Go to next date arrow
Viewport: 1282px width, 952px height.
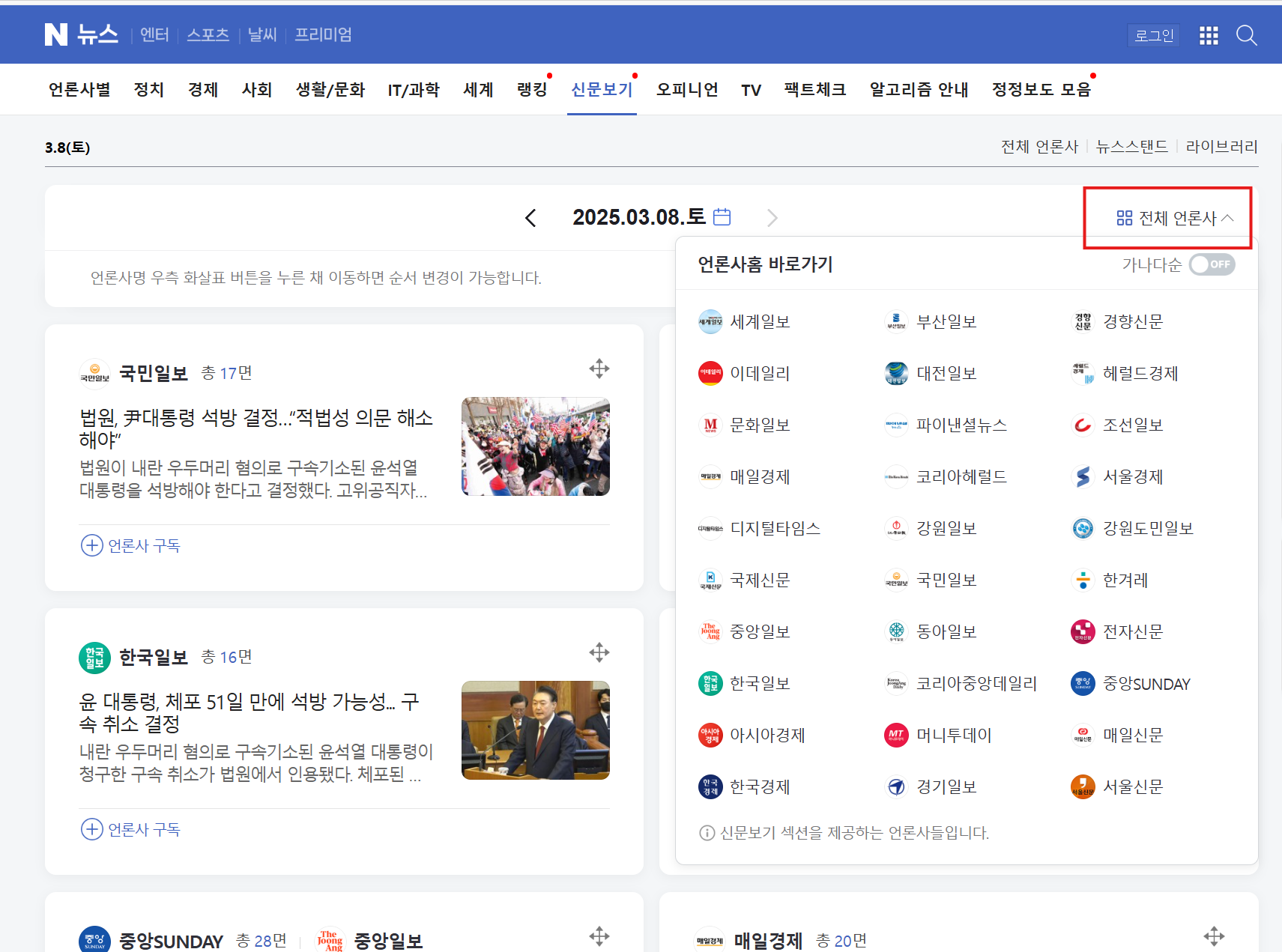pos(772,218)
